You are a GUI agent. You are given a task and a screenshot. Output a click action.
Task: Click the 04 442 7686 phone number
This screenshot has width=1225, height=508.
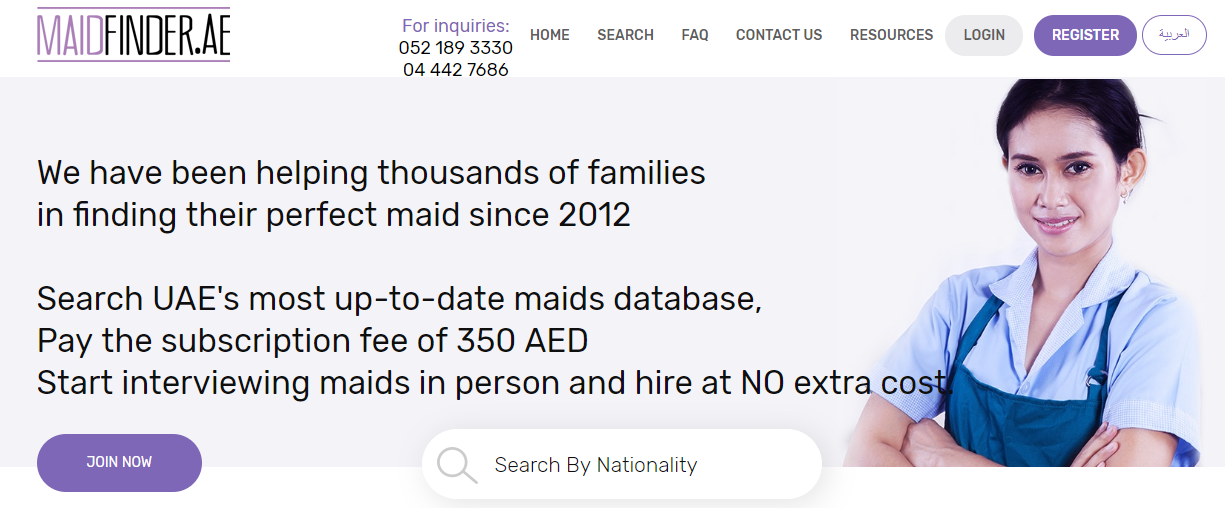[456, 70]
